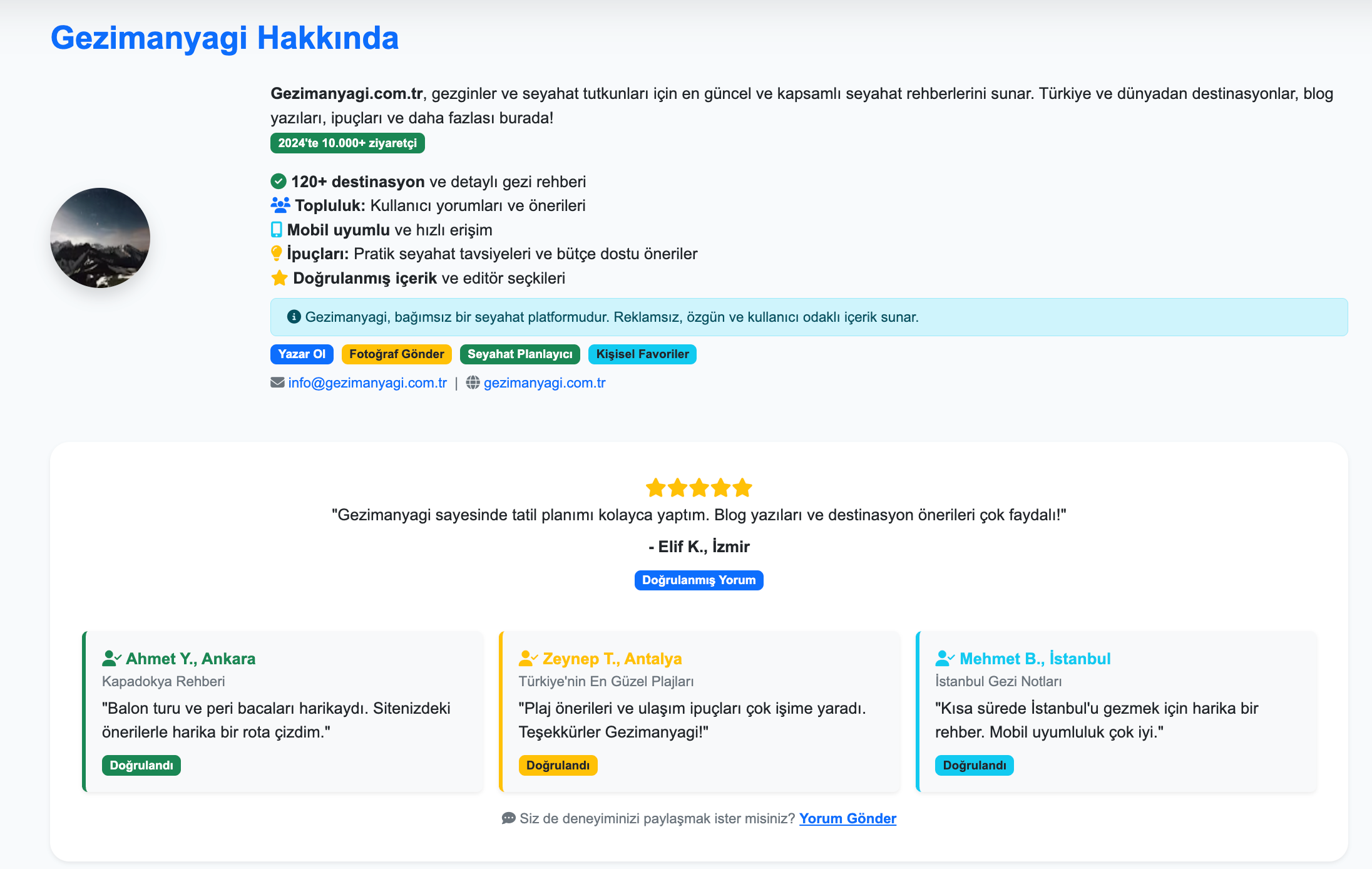Click the star icon beside Doğrulanmış içerik
Image resolution: width=1372 pixels, height=869 pixels.
279,277
